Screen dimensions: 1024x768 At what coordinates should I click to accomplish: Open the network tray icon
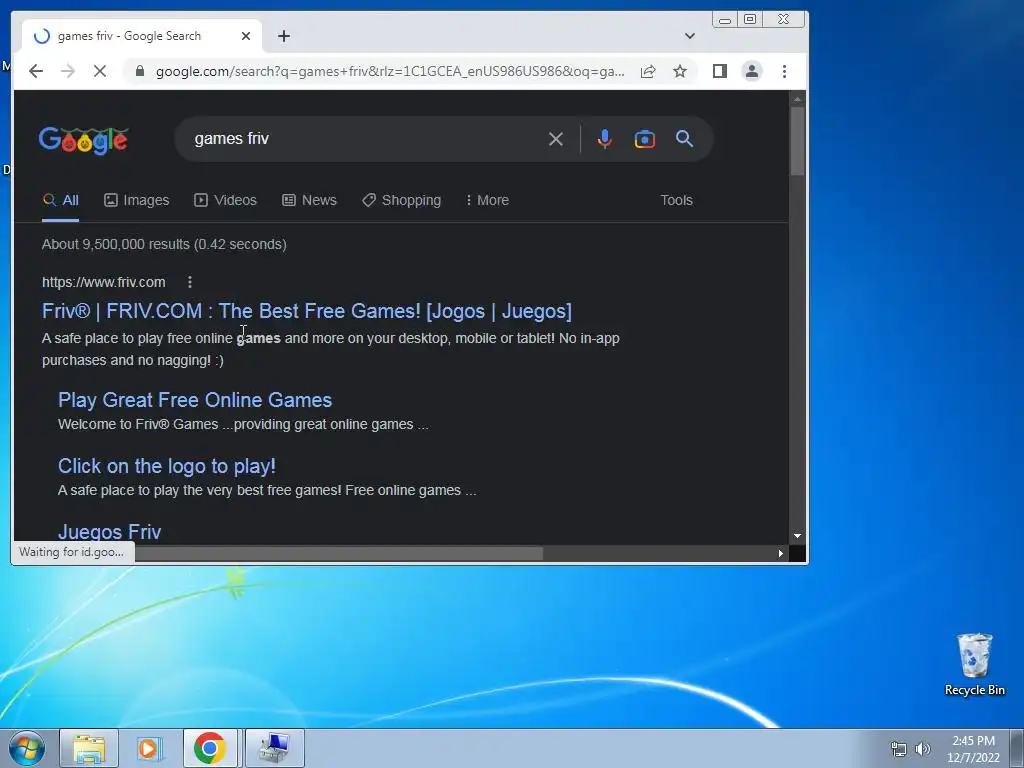click(x=899, y=749)
